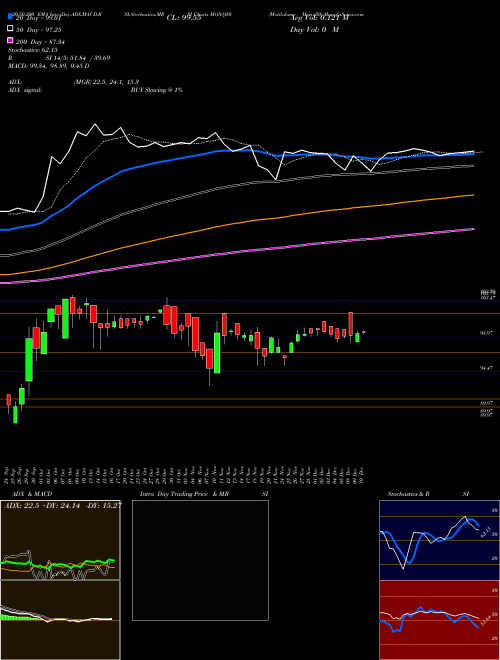The image size is (500, 660).
Task: Click the 98.97 price axis label
Action: [487, 333]
